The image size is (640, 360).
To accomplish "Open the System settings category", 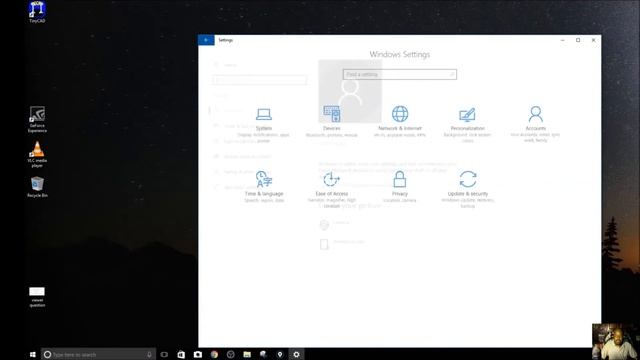I will point(264,124).
